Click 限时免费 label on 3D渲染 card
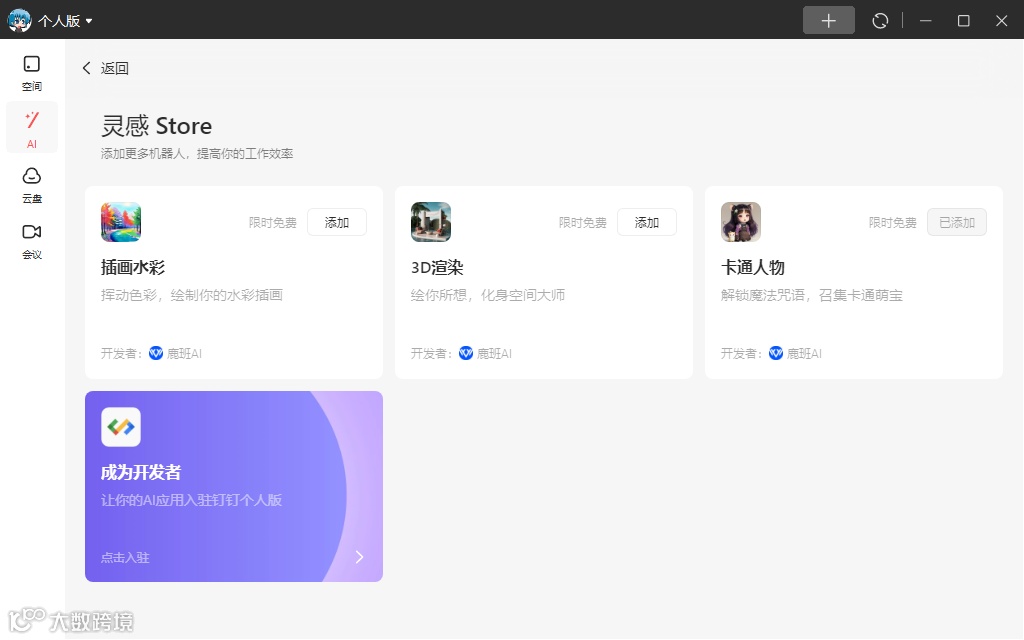Screen dimensions: 1024x640 coord(583,223)
